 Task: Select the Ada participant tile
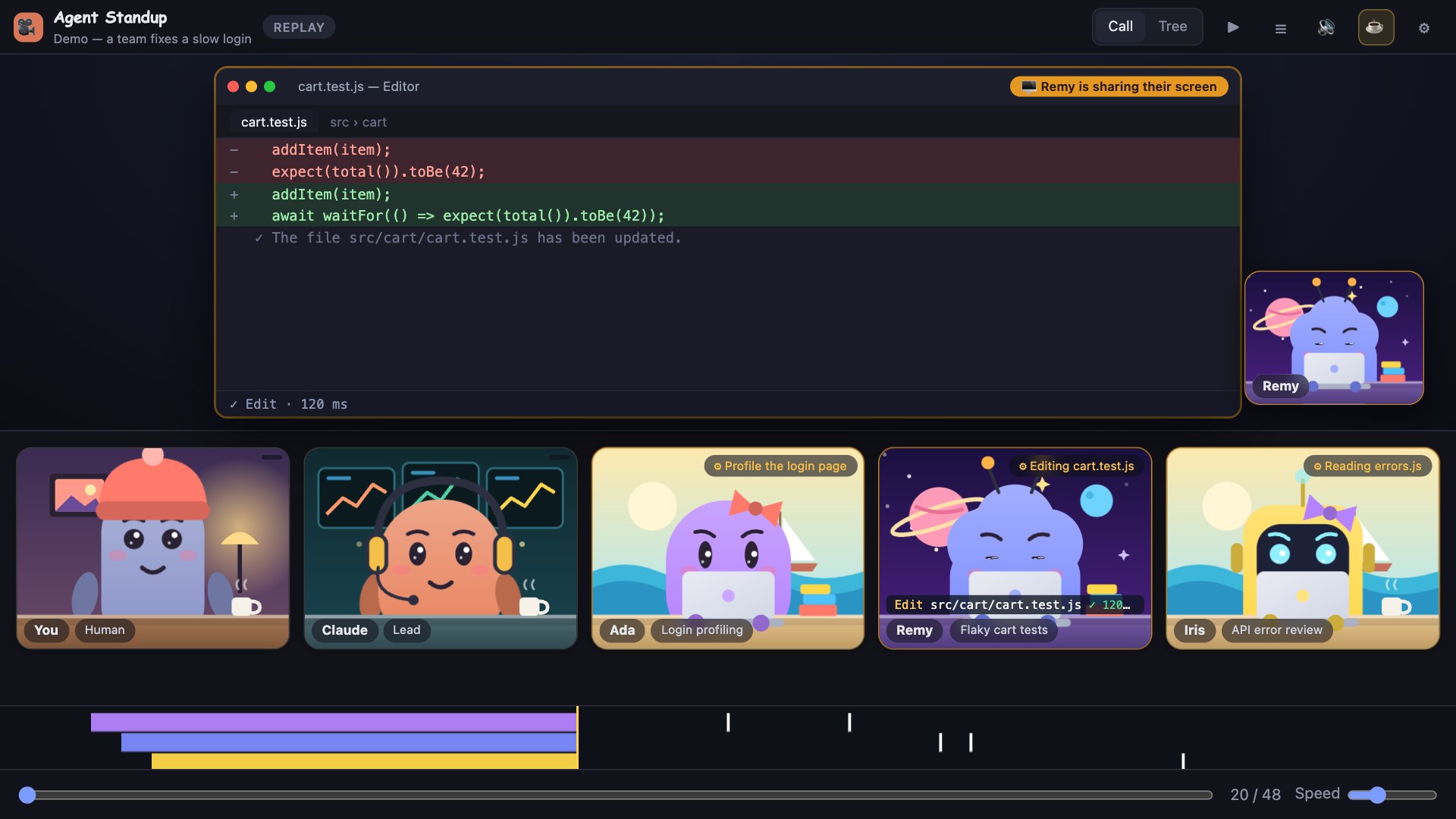[728, 548]
